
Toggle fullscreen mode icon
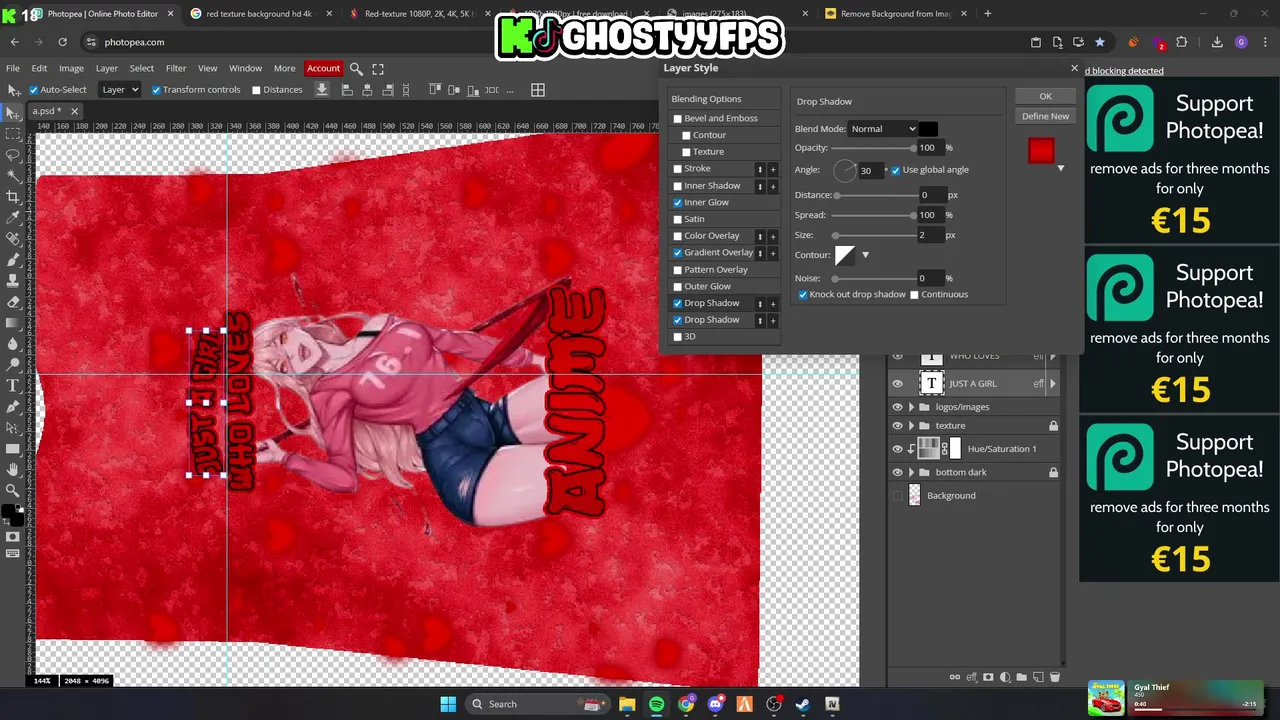378,69
